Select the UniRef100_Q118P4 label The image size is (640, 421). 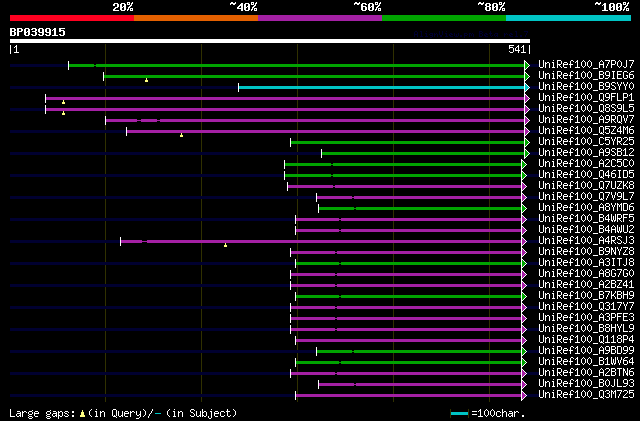coord(586,340)
